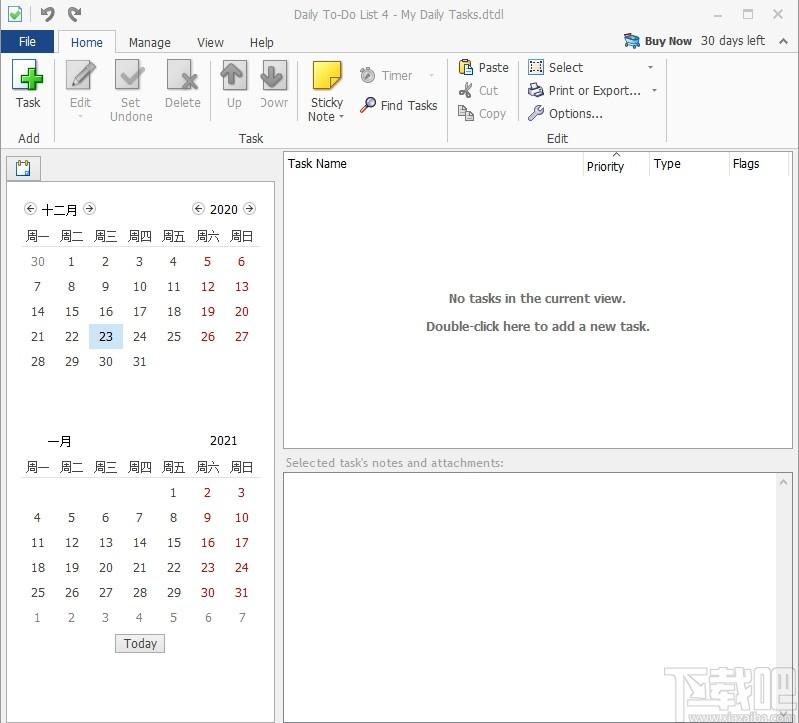Image resolution: width=799 pixels, height=723 pixels.
Task: Expand the Sticky Note dropdown arrow
Action: [341, 117]
